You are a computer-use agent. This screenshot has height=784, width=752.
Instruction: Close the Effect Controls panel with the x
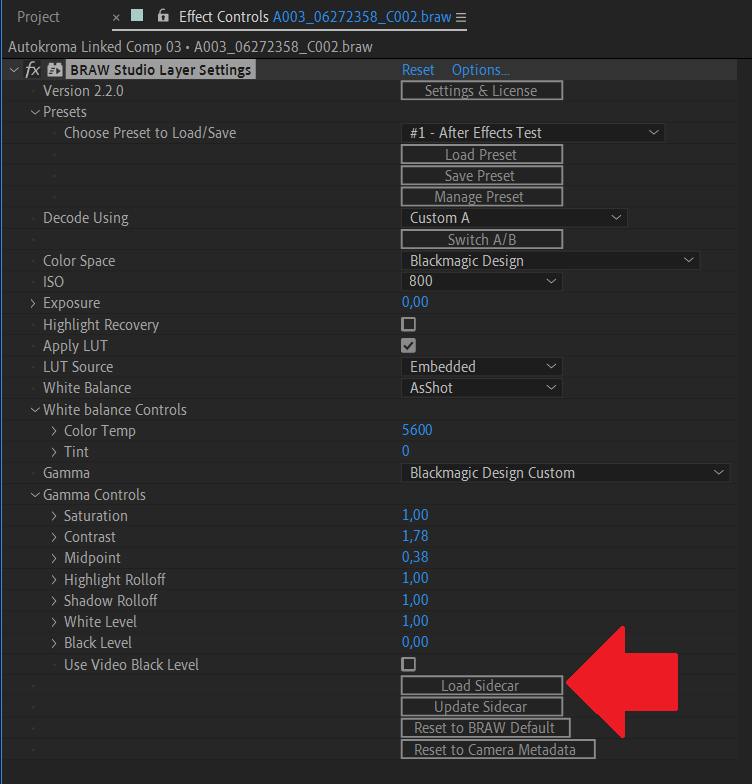116,18
